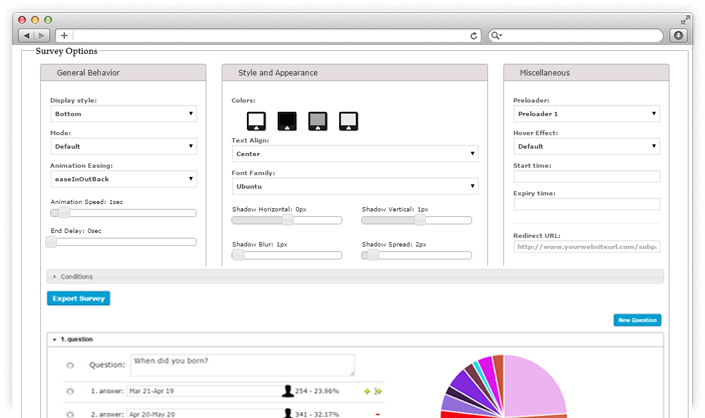Click the Animation Speed slider handle
Viewport: 705px width, 418px height.
pyautogui.click(x=64, y=213)
